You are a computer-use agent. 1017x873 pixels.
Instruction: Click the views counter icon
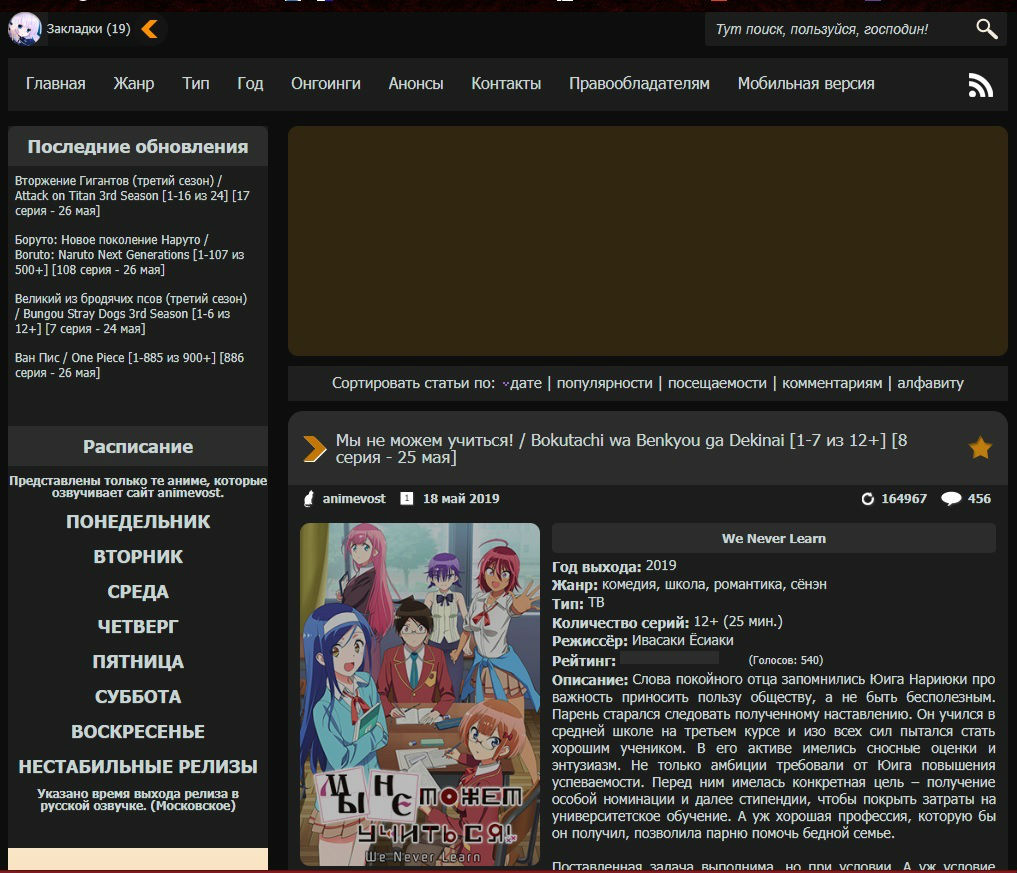pos(867,498)
